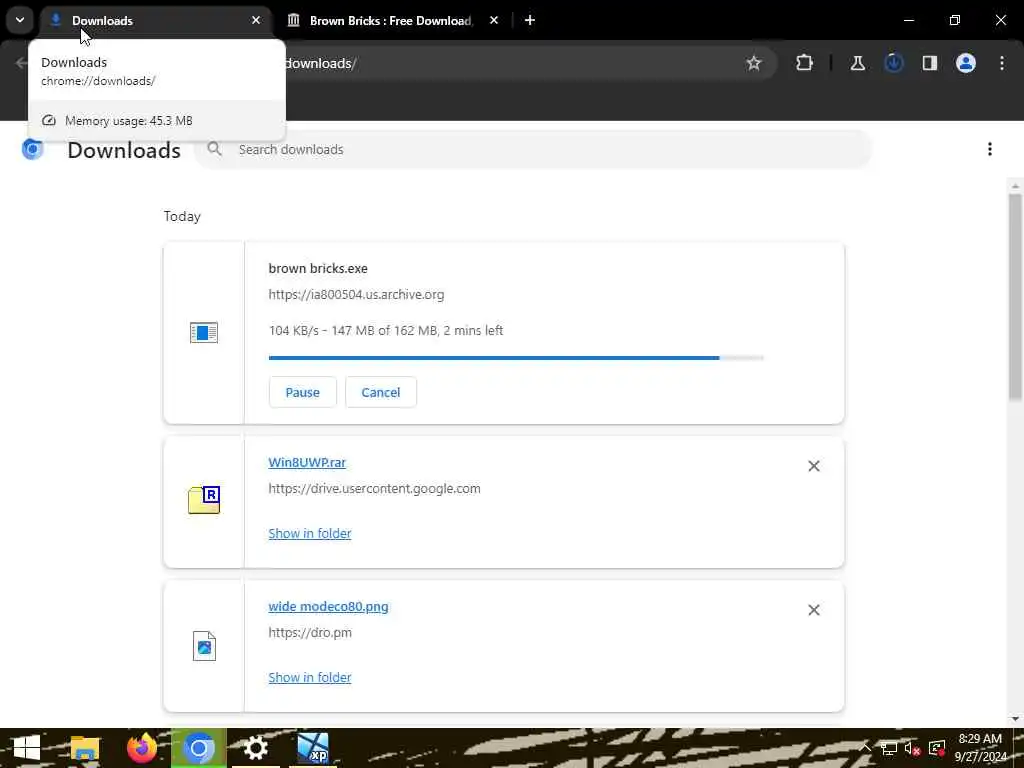The image size is (1024, 768).
Task: Open Settings gear on the taskbar
Action: point(255,748)
